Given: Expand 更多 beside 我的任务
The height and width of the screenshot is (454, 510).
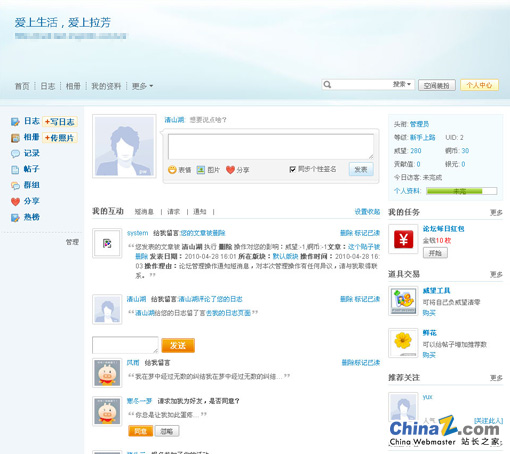Looking at the screenshot, I should click(x=496, y=212).
